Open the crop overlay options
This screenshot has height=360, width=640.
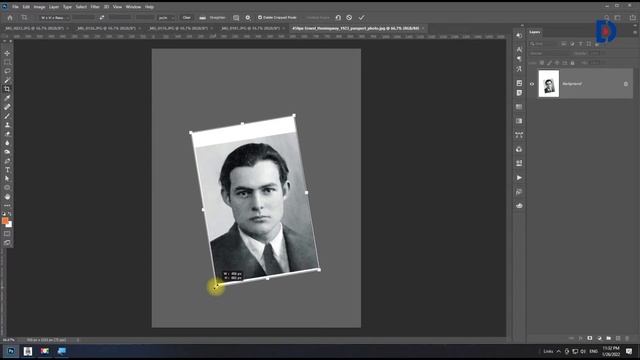236,18
